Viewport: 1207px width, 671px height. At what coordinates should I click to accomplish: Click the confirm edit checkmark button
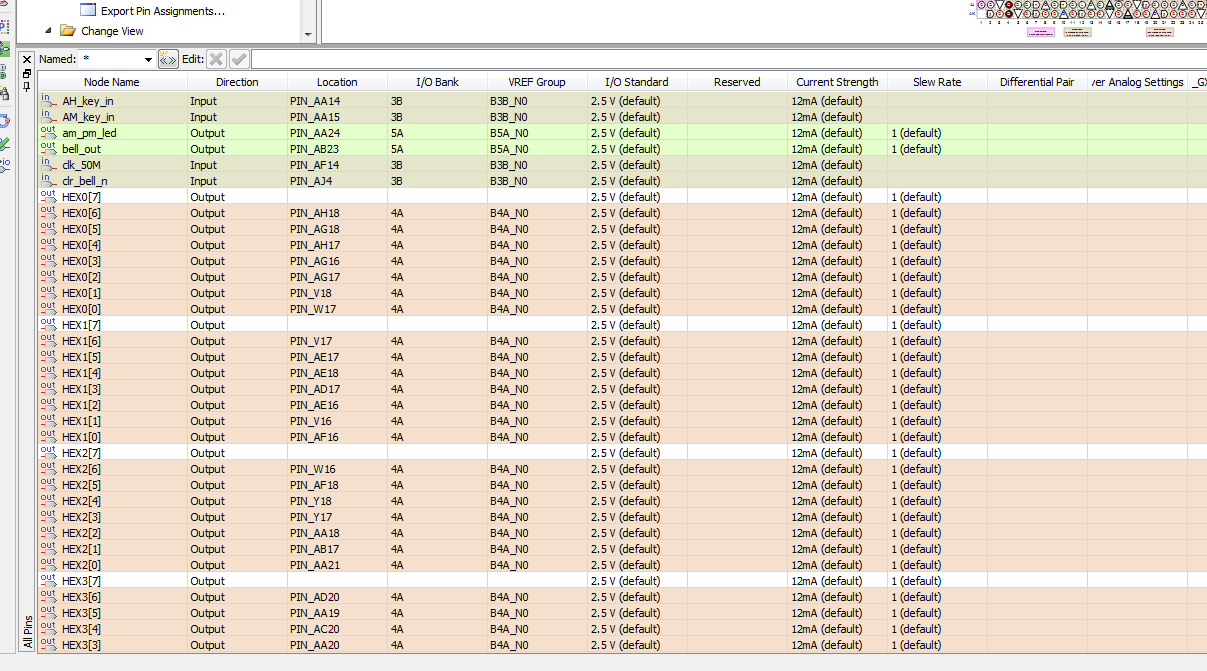coord(239,59)
